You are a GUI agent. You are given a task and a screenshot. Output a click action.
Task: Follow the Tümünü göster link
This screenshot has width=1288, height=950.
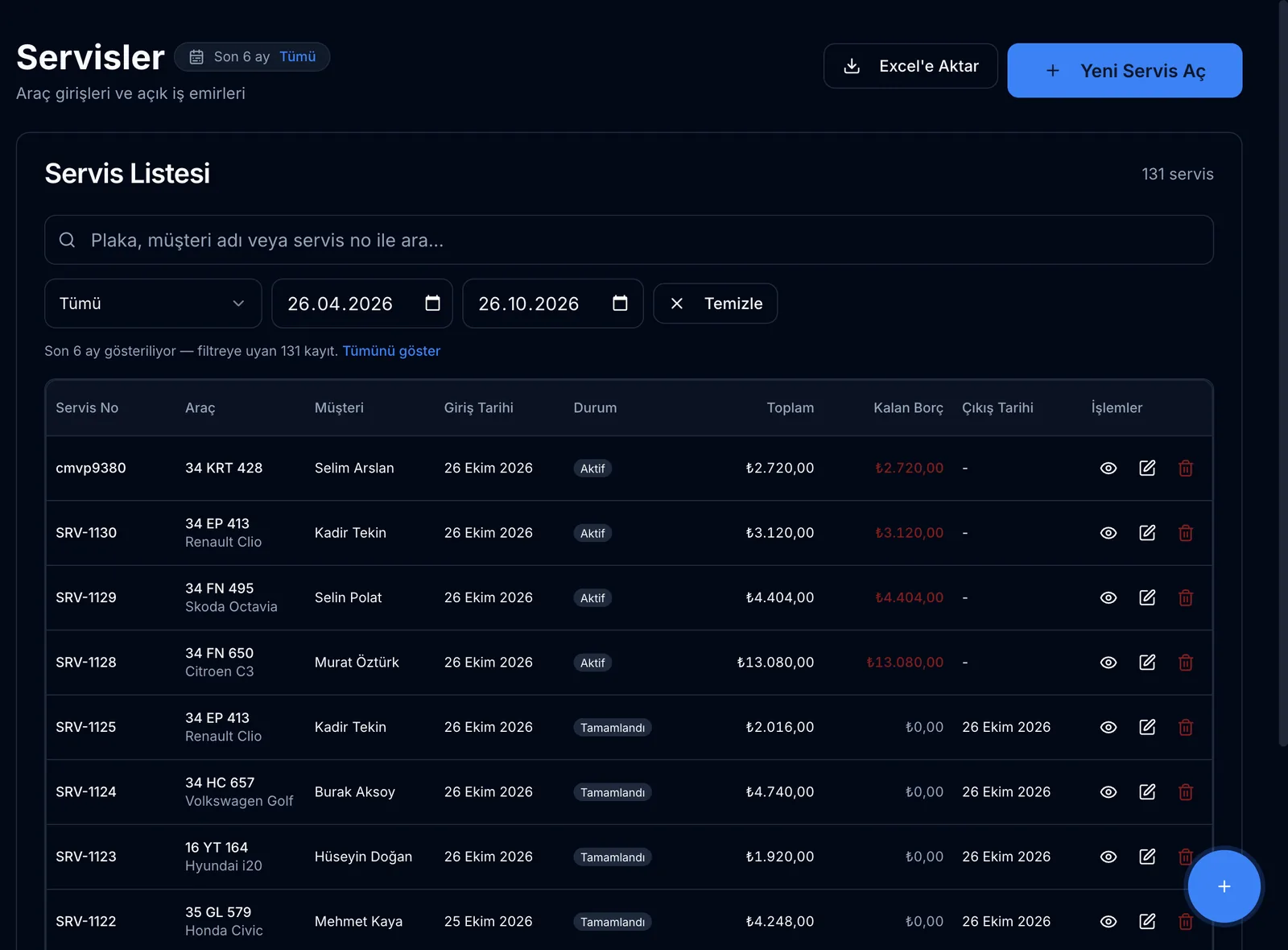391,351
